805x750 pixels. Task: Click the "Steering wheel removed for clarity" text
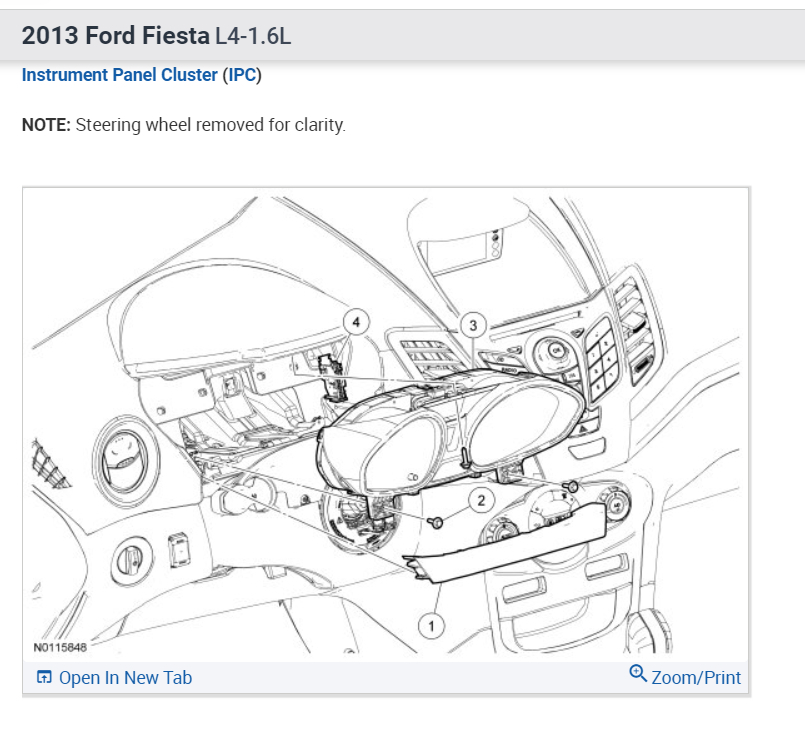tap(210, 126)
